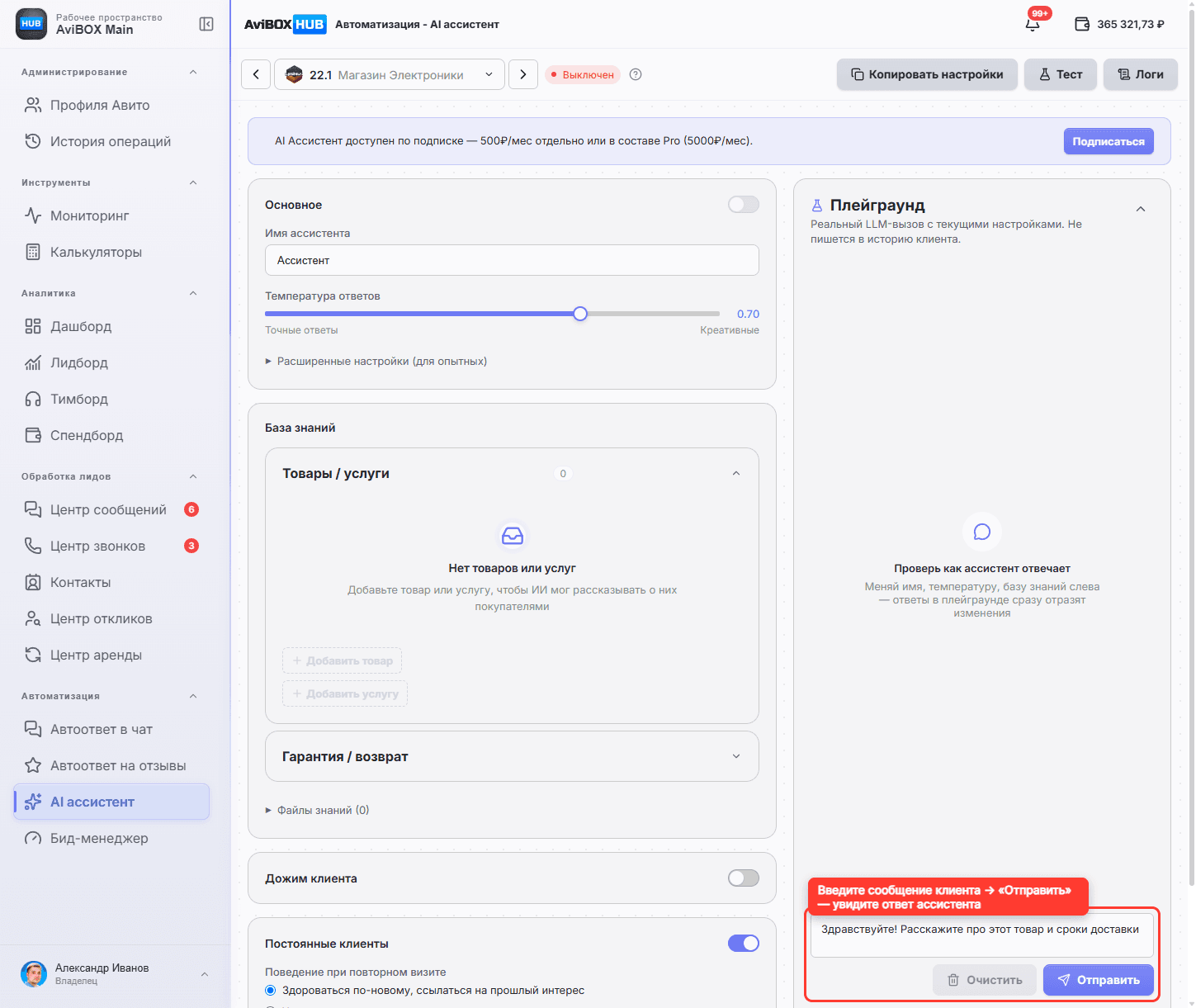Viewport: 1196px width, 1008px height.
Task: Click the Подписаться button
Action: [x=1109, y=141]
